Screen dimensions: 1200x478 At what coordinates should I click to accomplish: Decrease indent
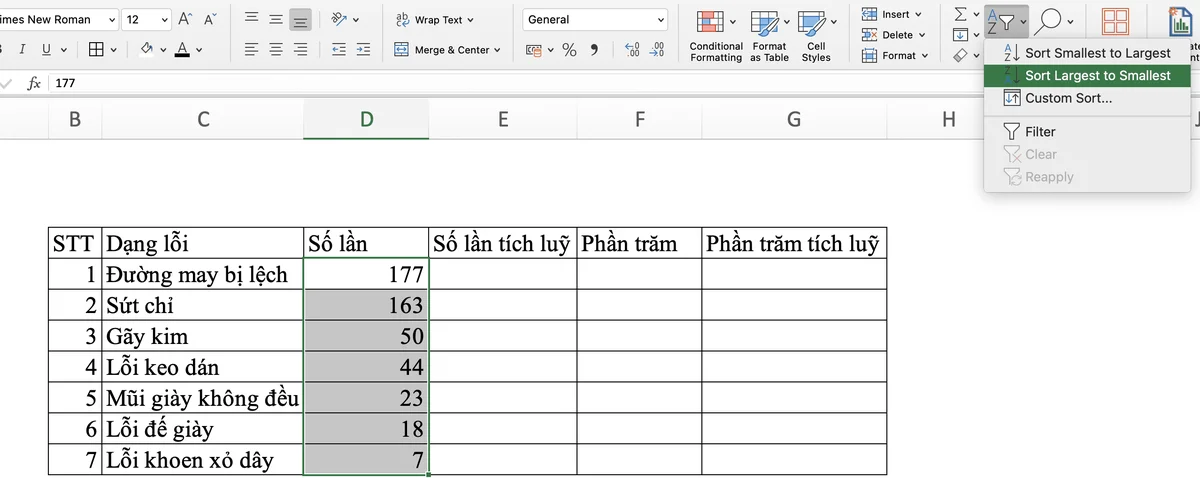(338, 49)
